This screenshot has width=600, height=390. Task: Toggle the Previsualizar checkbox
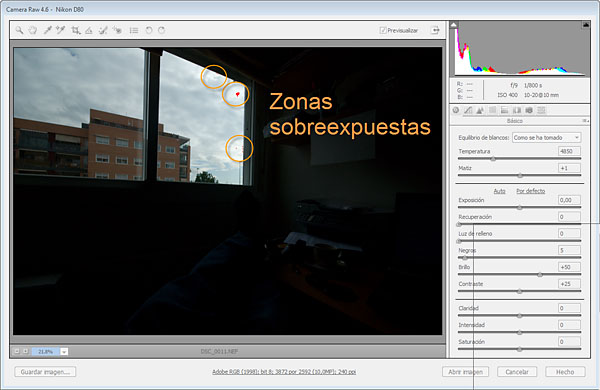click(x=383, y=30)
